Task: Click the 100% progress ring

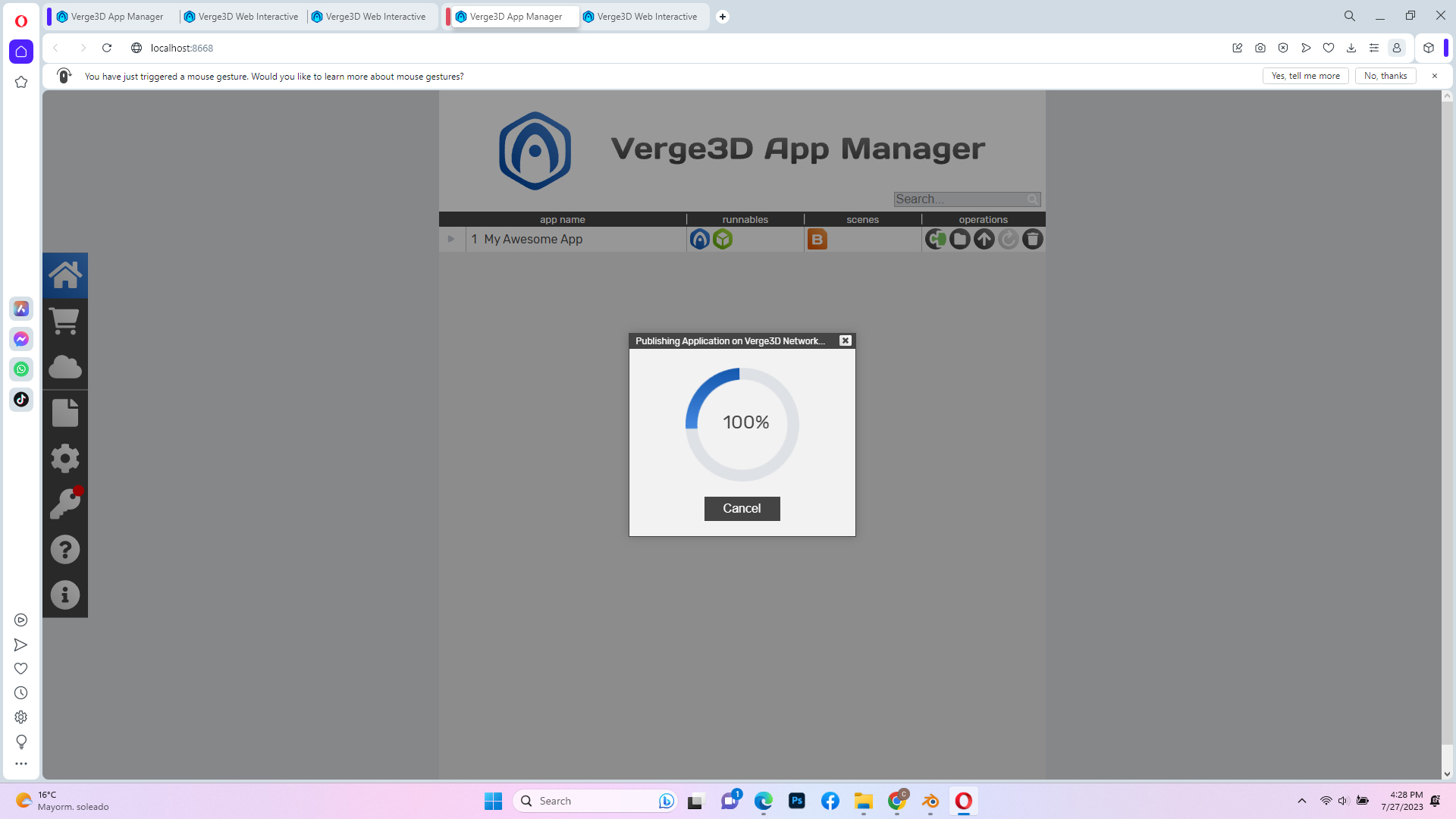Action: (742, 424)
